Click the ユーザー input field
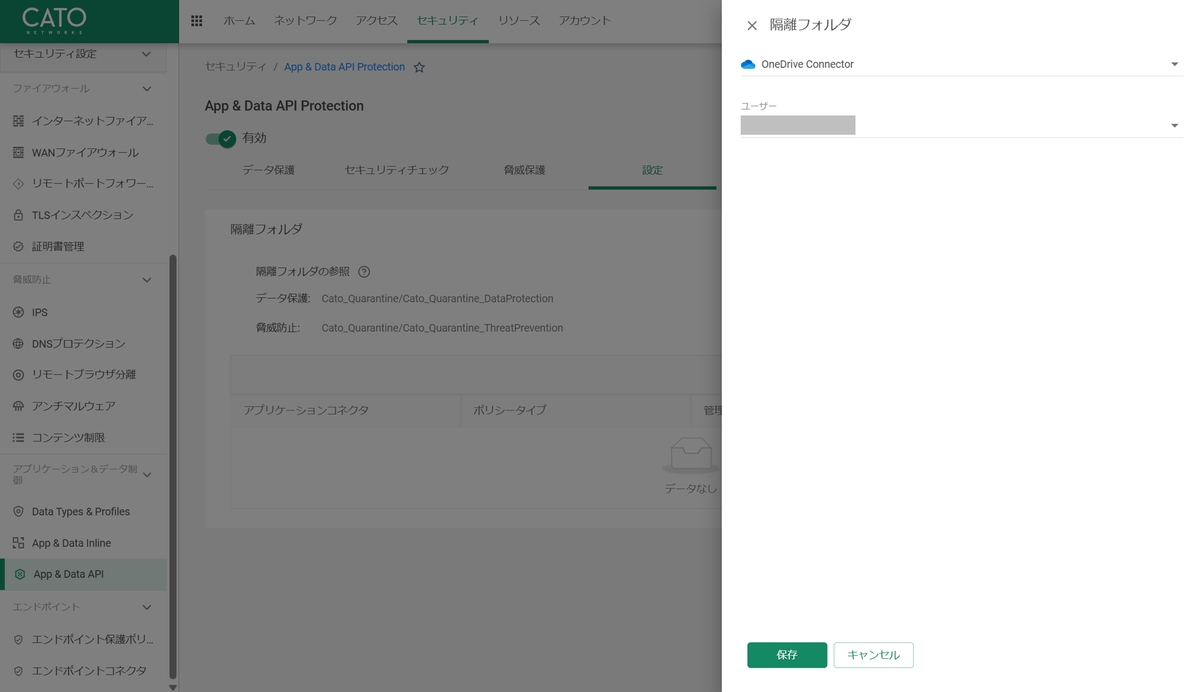This screenshot has height=692, width=1200. tap(961, 126)
